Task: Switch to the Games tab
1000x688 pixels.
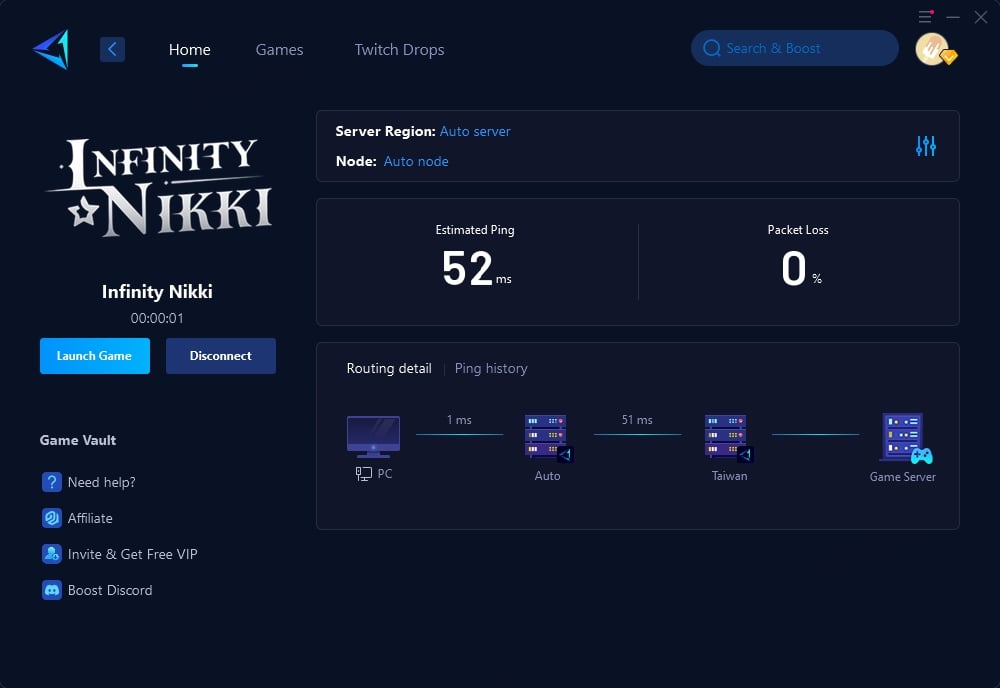Action: (x=279, y=50)
